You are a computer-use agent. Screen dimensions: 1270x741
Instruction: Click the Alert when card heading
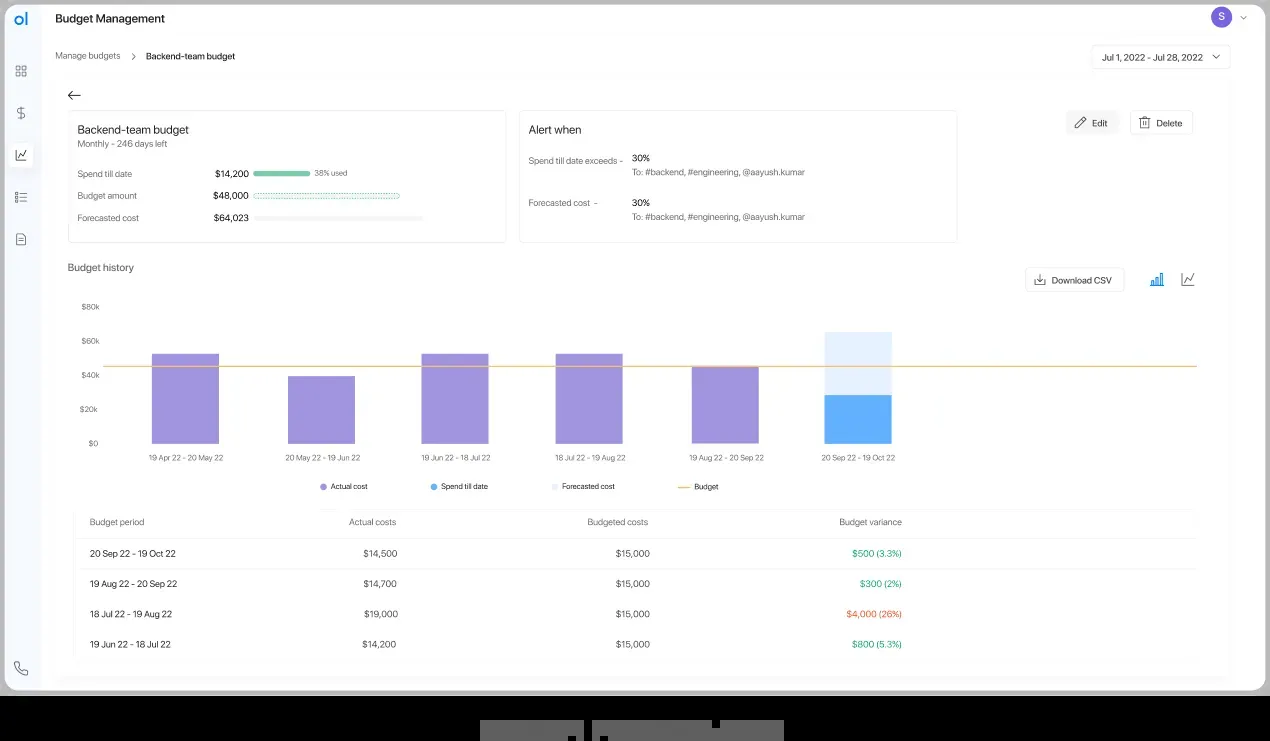[x=555, y=130]
